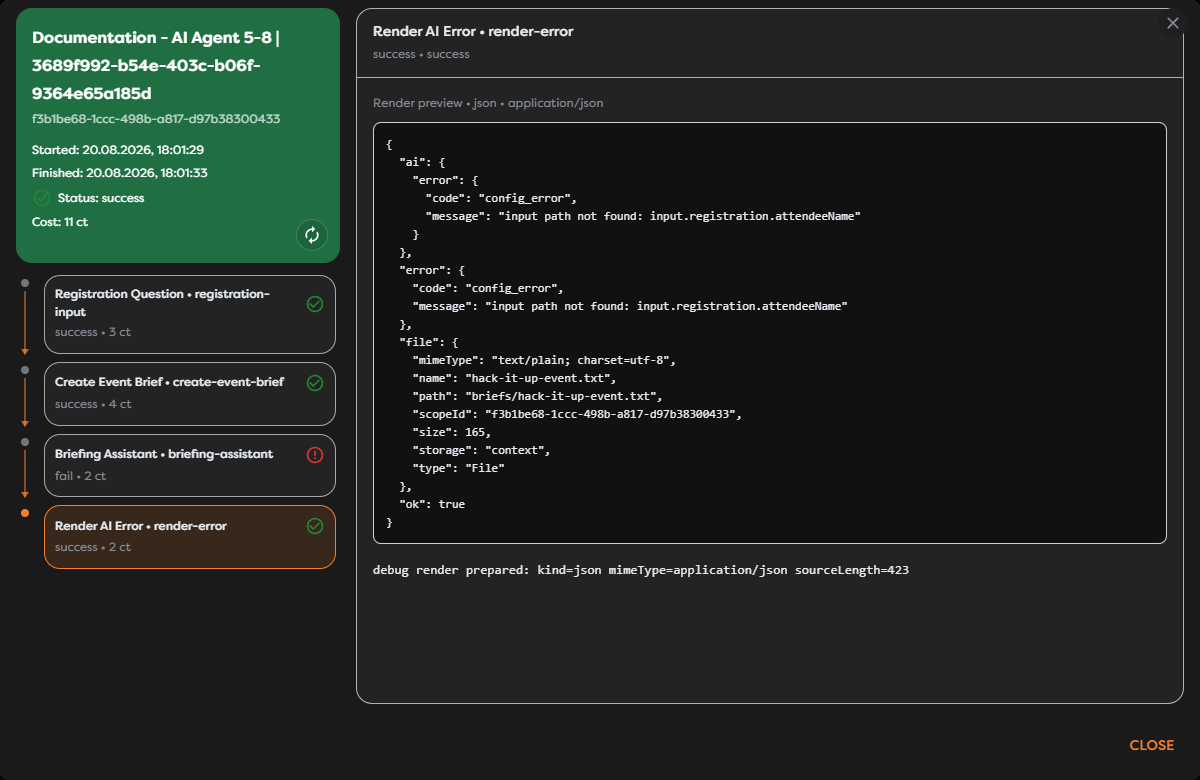Click the timeline dot beside Briefing Assistant
The image size is (1200, 780).
[x=25, y=441]
